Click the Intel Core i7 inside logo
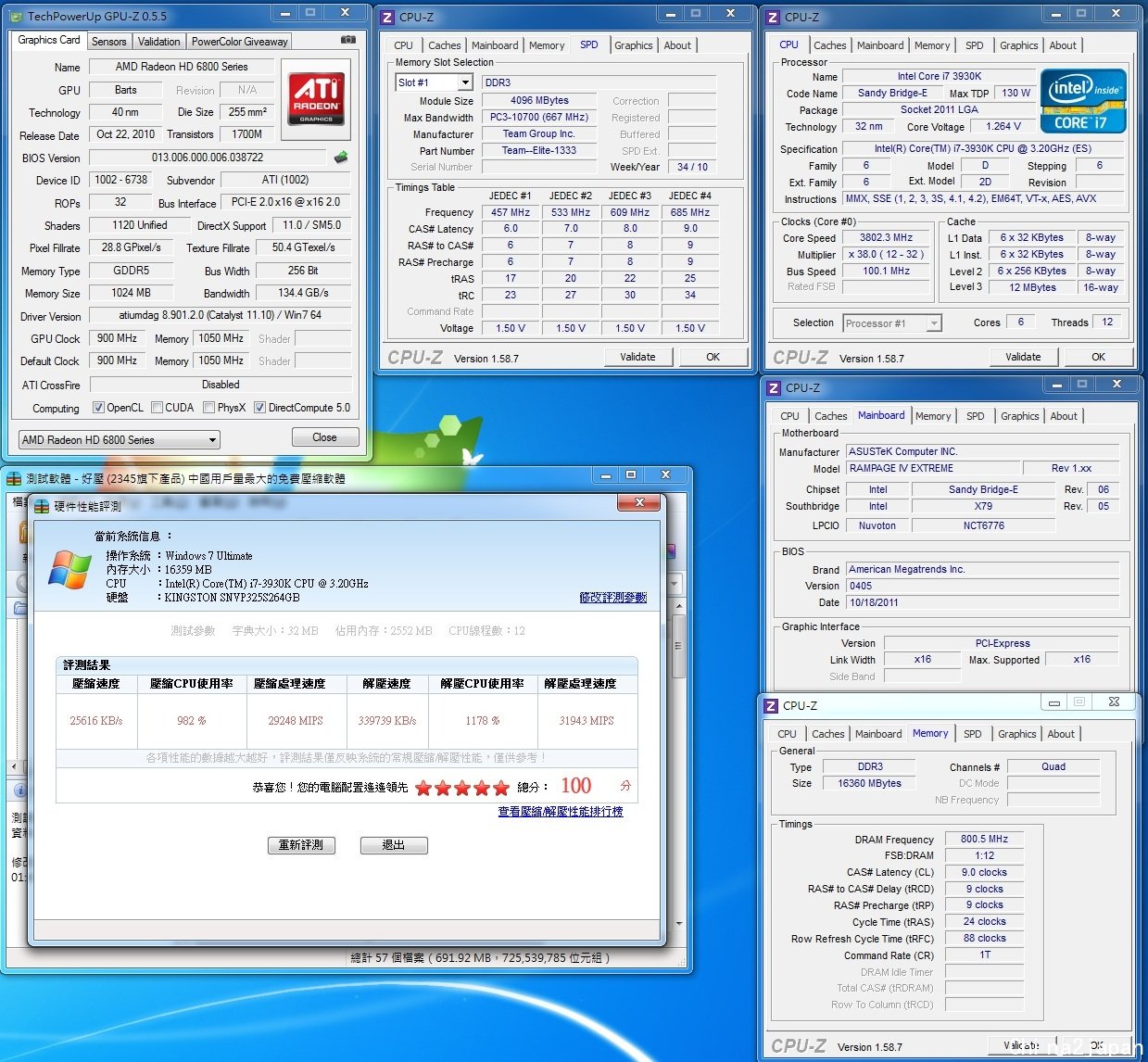The image size is (1148, 1062). coord(1084,101)
